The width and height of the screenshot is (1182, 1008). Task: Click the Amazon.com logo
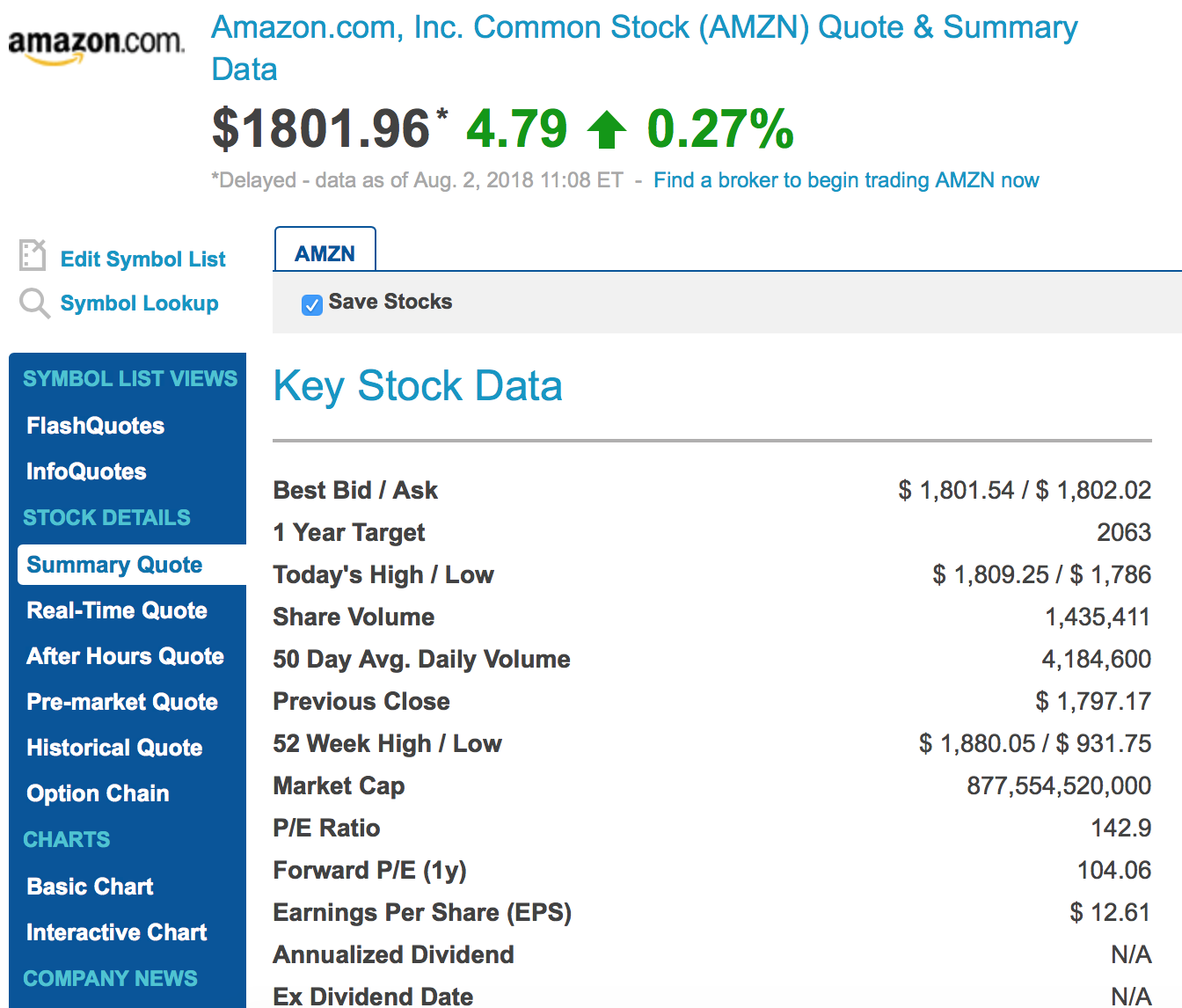tap(96, 46)
